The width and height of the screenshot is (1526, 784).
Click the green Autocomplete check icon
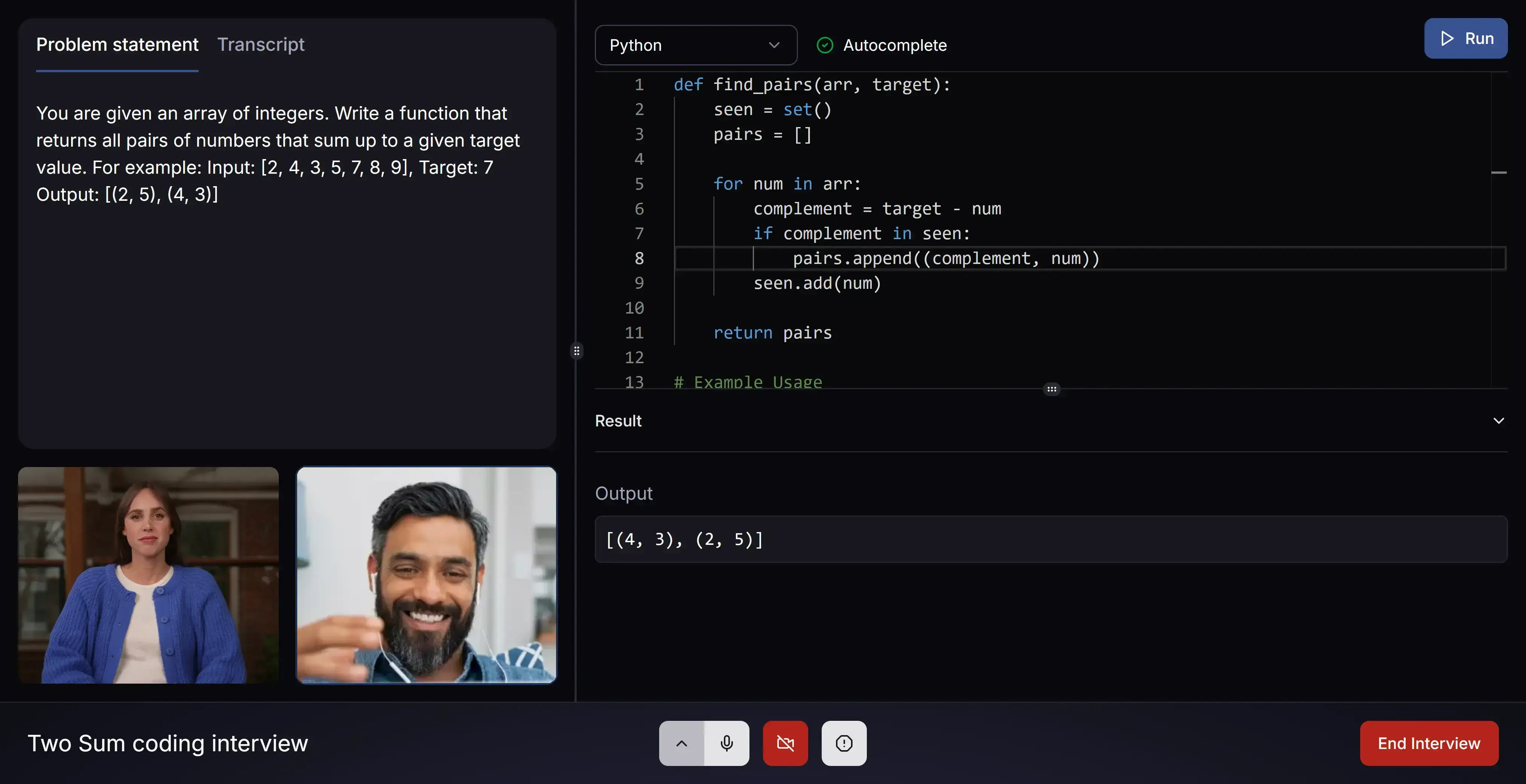pyautogui.click(x=825, y=45)
